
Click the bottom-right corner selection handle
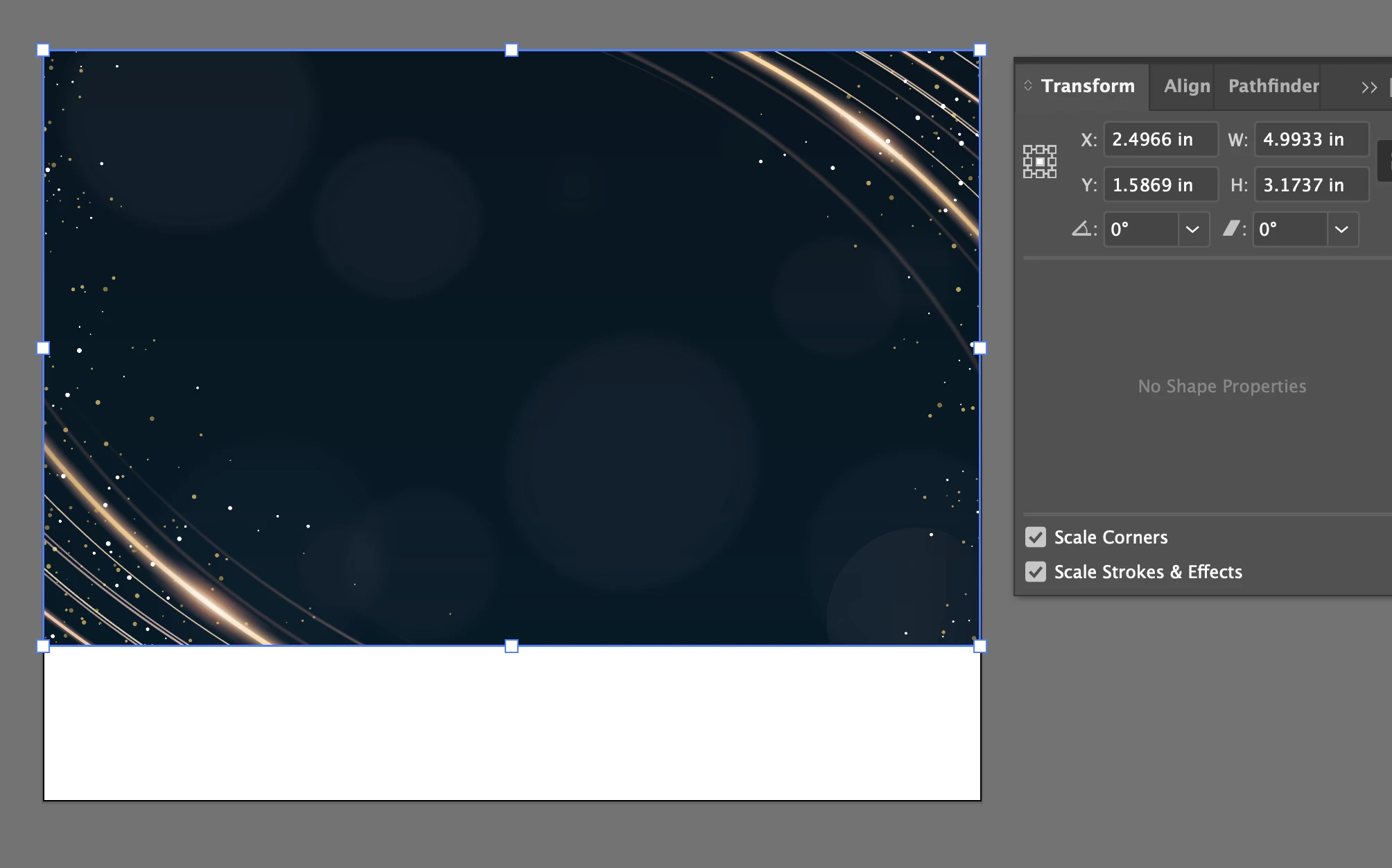click(980, 646)
